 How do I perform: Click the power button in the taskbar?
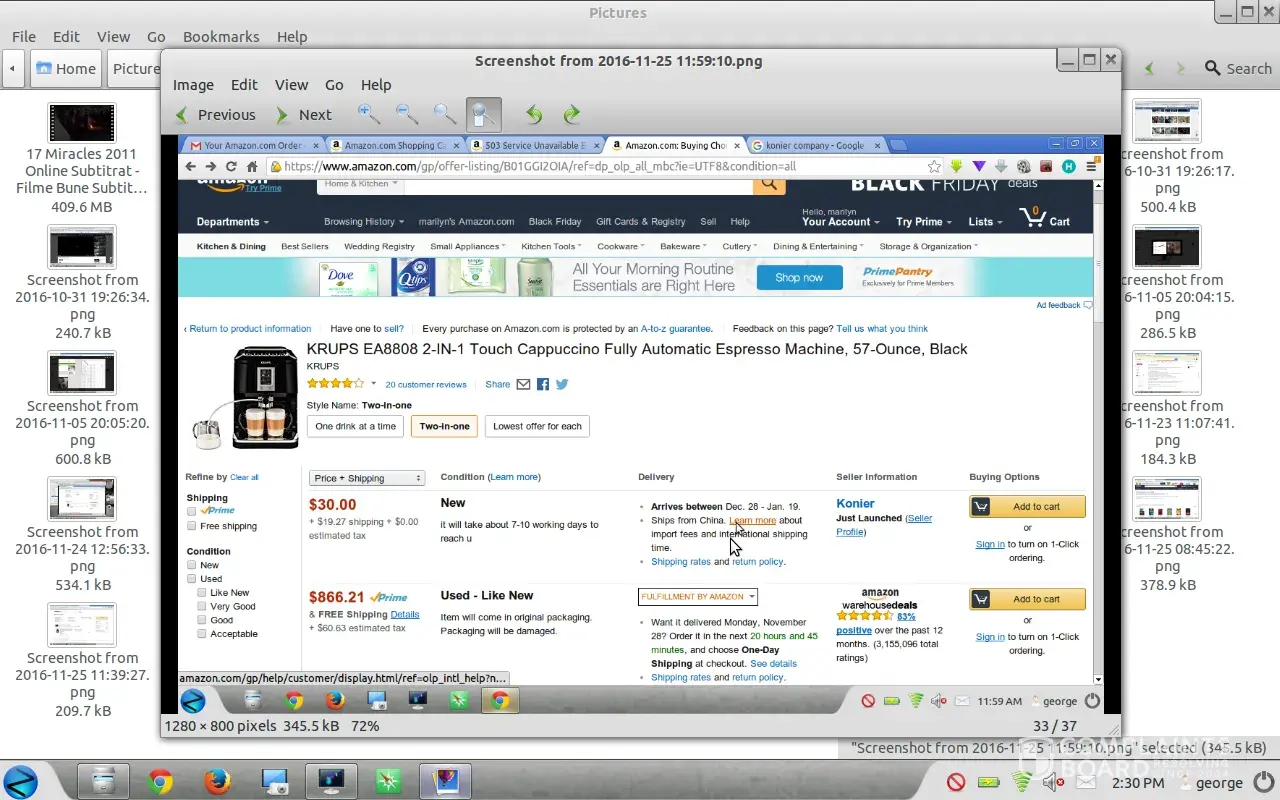pos(1265,783)
